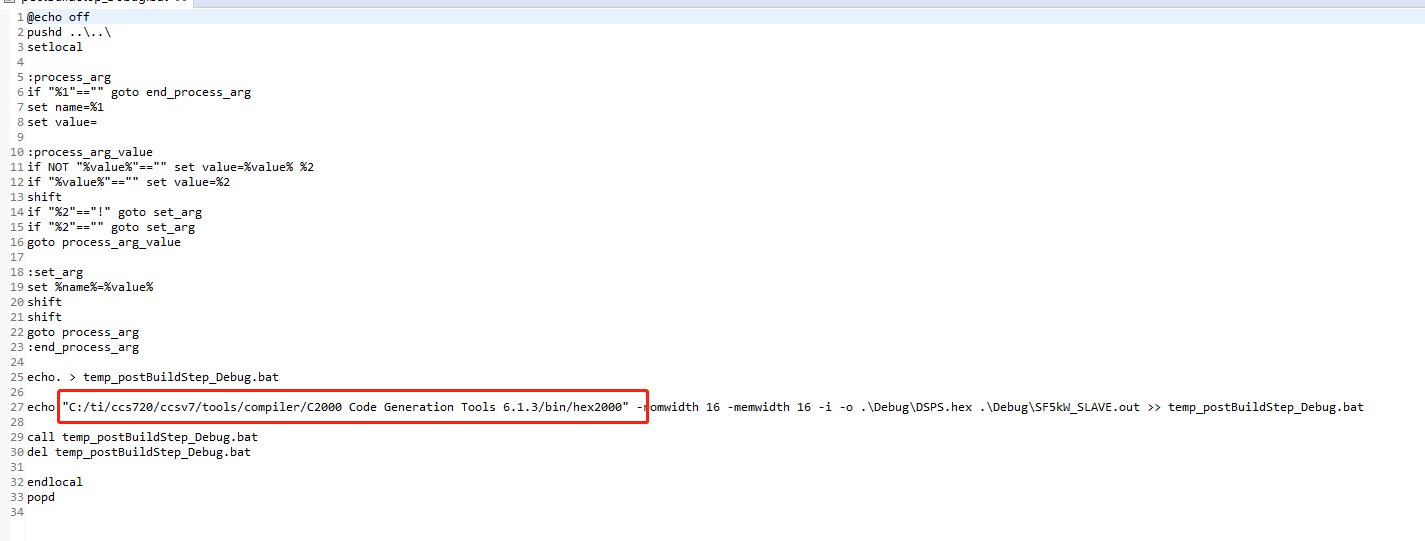The image size is (1425, 541).
Task: Click the ':end_process_arg' label on line 23
Action: tap(83, 347)
